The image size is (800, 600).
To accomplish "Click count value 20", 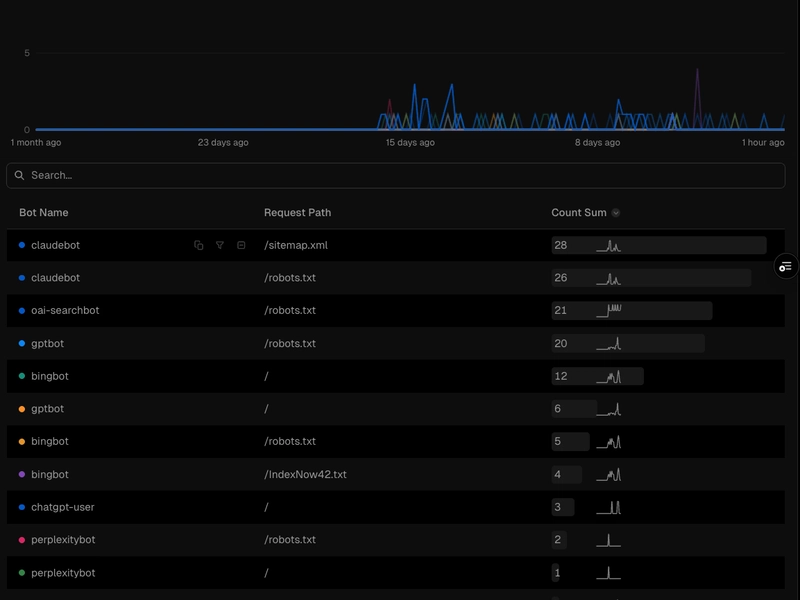I will pos(561,344).
